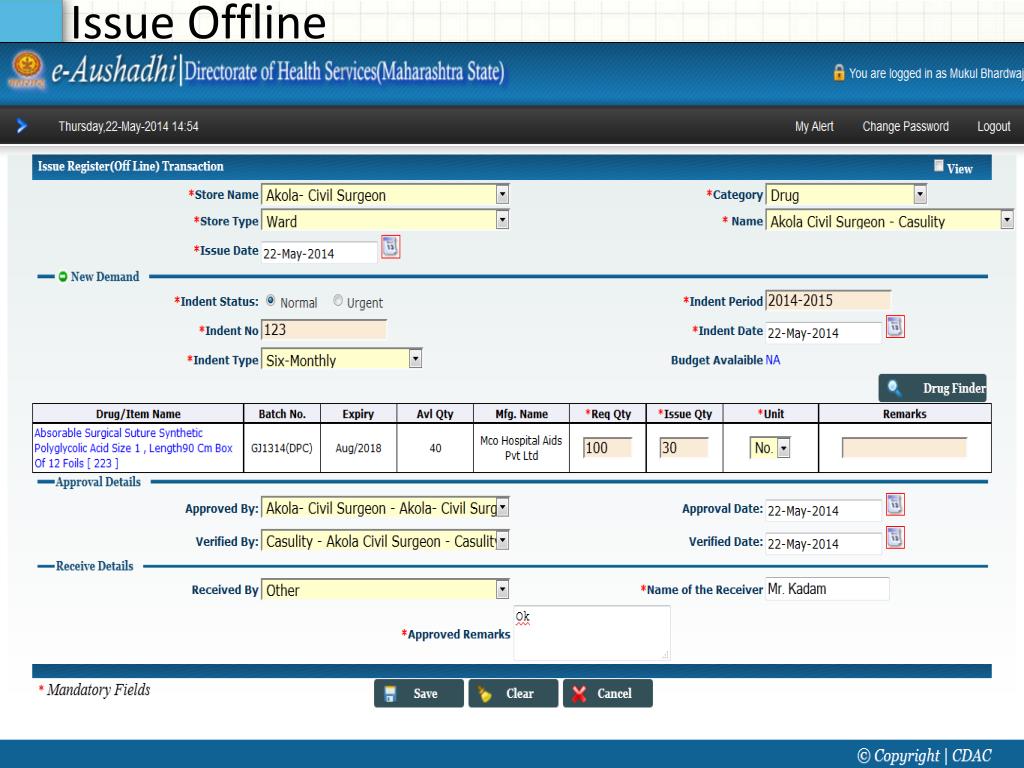Click the Drug/Item Name column header

138,413
